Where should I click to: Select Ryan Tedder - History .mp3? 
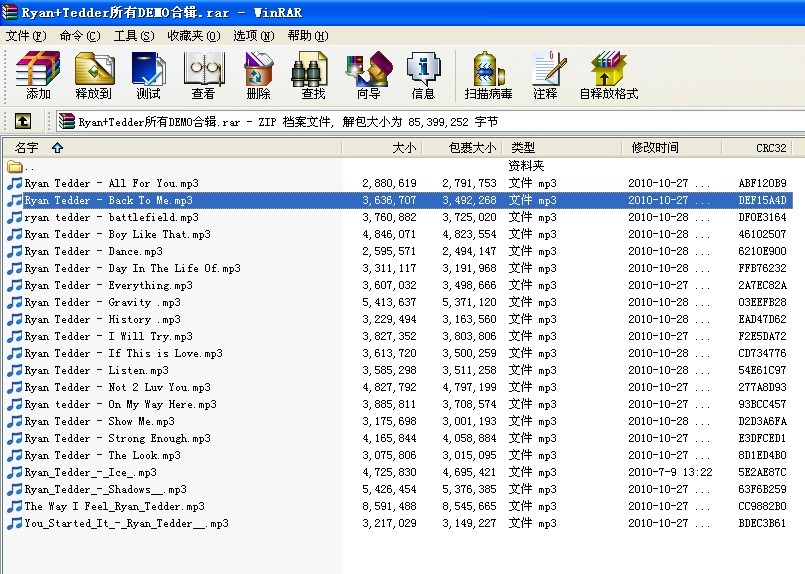[x=102, y=319]
